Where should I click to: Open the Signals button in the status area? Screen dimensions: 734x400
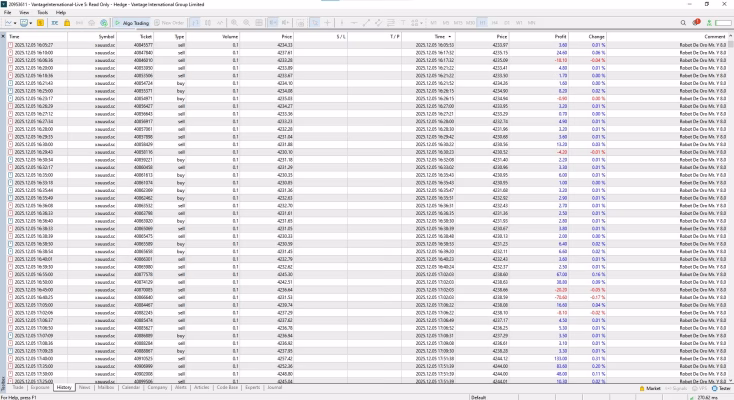(675, 388)
